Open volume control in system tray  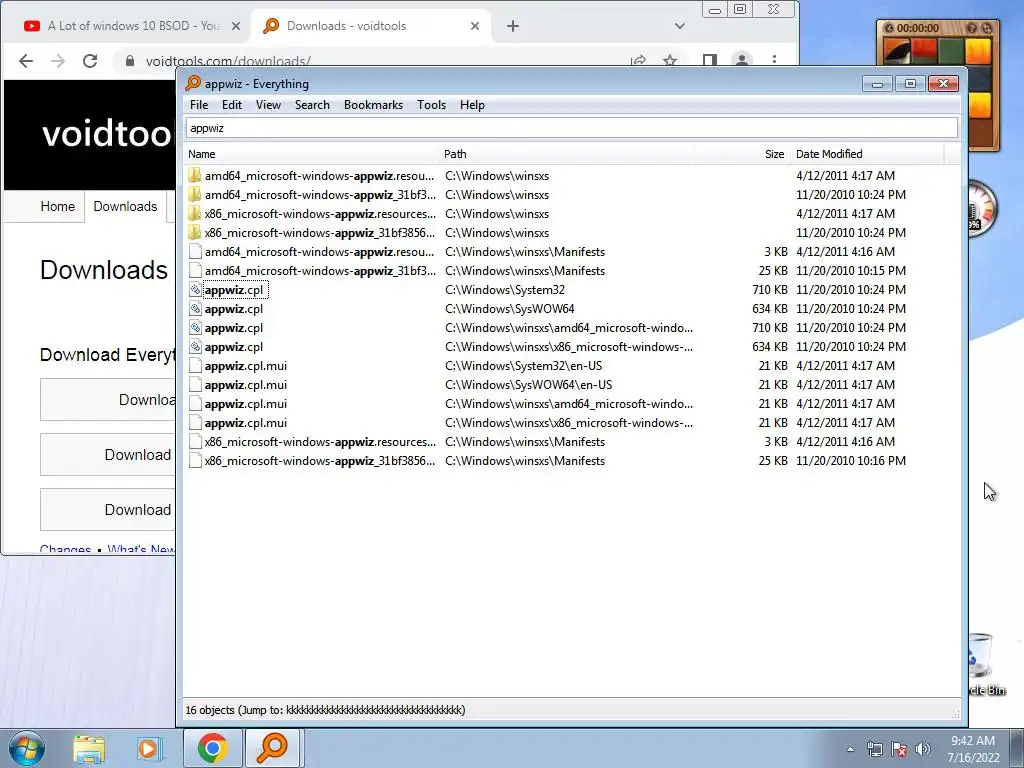(x=923, y=749)
